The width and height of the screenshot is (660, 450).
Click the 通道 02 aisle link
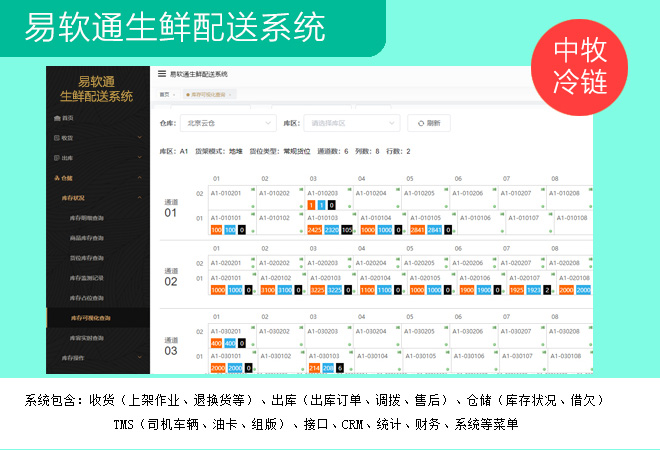171,278
